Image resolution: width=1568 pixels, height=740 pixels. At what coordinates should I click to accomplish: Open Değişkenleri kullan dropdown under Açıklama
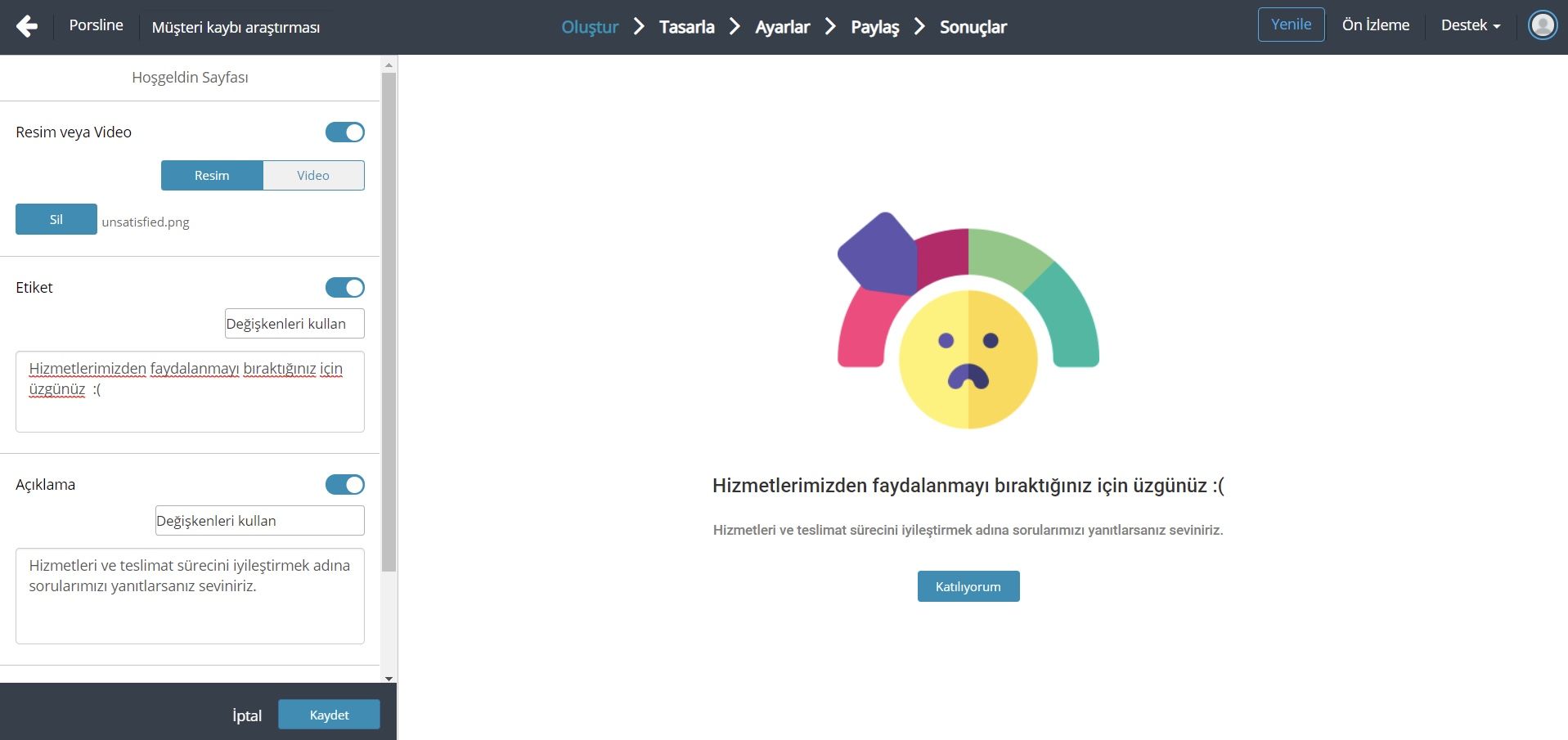(x=260, y=521)
